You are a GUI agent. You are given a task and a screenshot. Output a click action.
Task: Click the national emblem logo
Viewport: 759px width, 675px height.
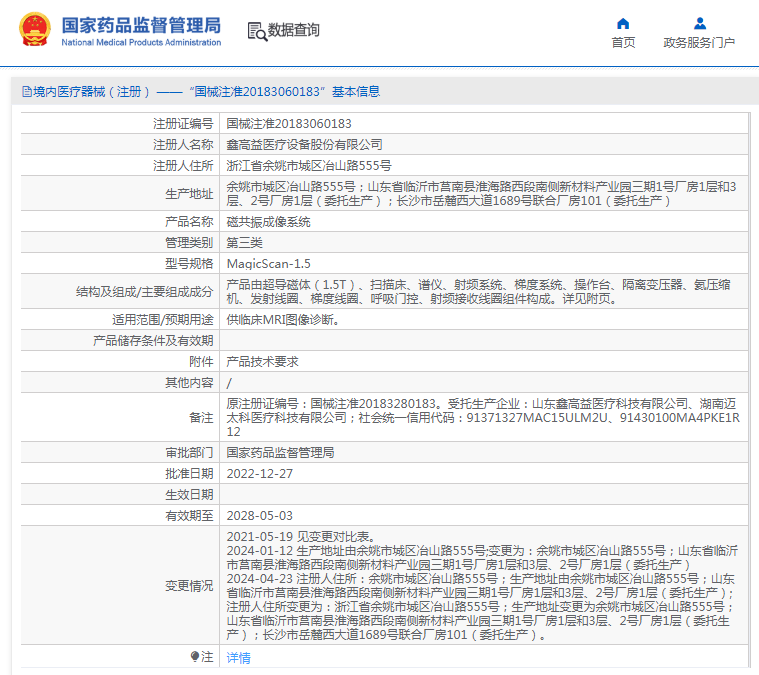click(x=34, y=30)
